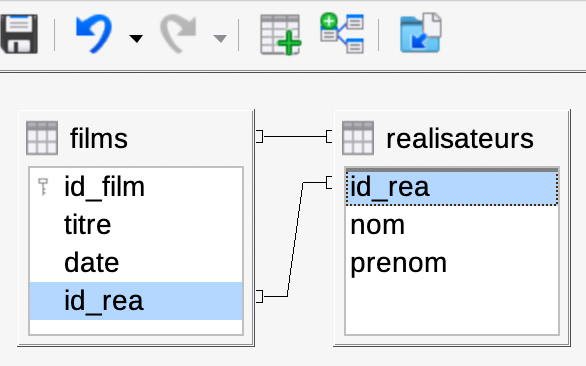Click the realisateurs table title
The width and height of the screenshot is (586, 366).
pos(460,138)
